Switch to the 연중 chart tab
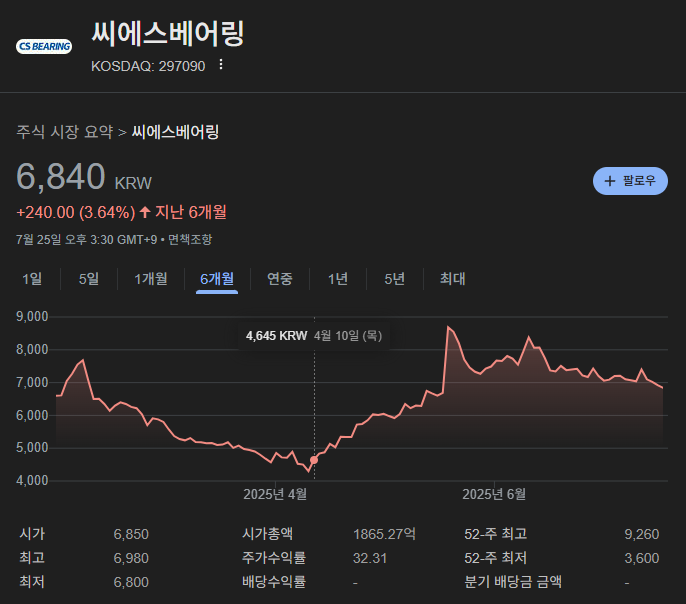 [x=280, y=279]
